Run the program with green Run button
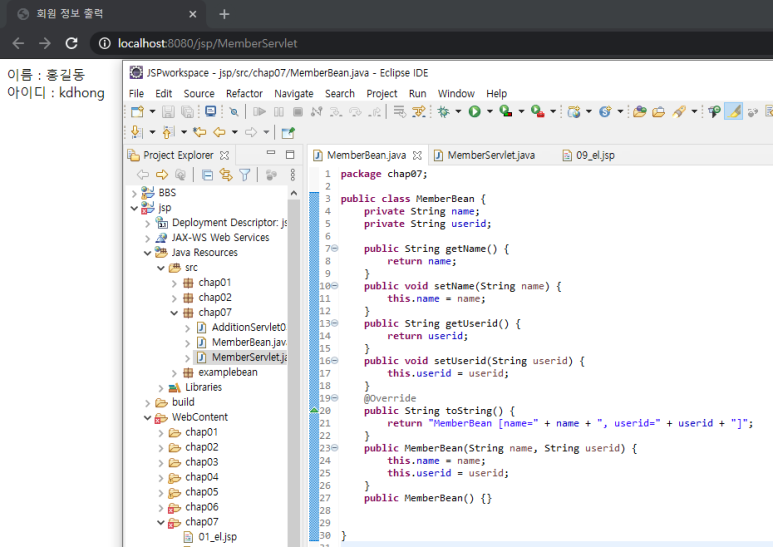The width and height of the screenshot is (773, 547). pos(474,112)
